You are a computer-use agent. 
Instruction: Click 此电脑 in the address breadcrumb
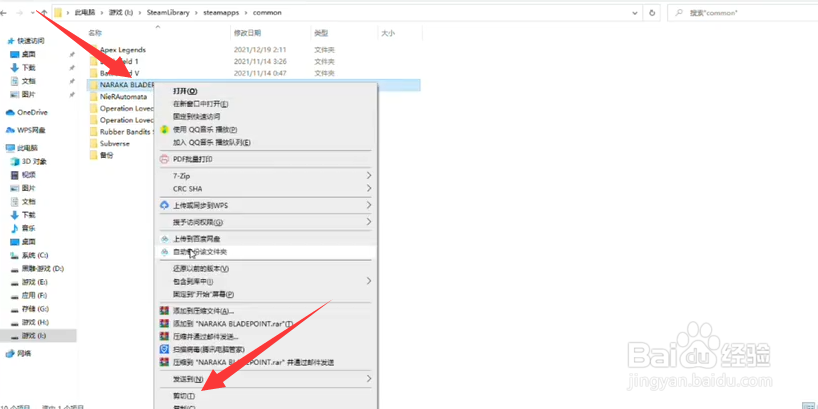click(x=86, y=13)
